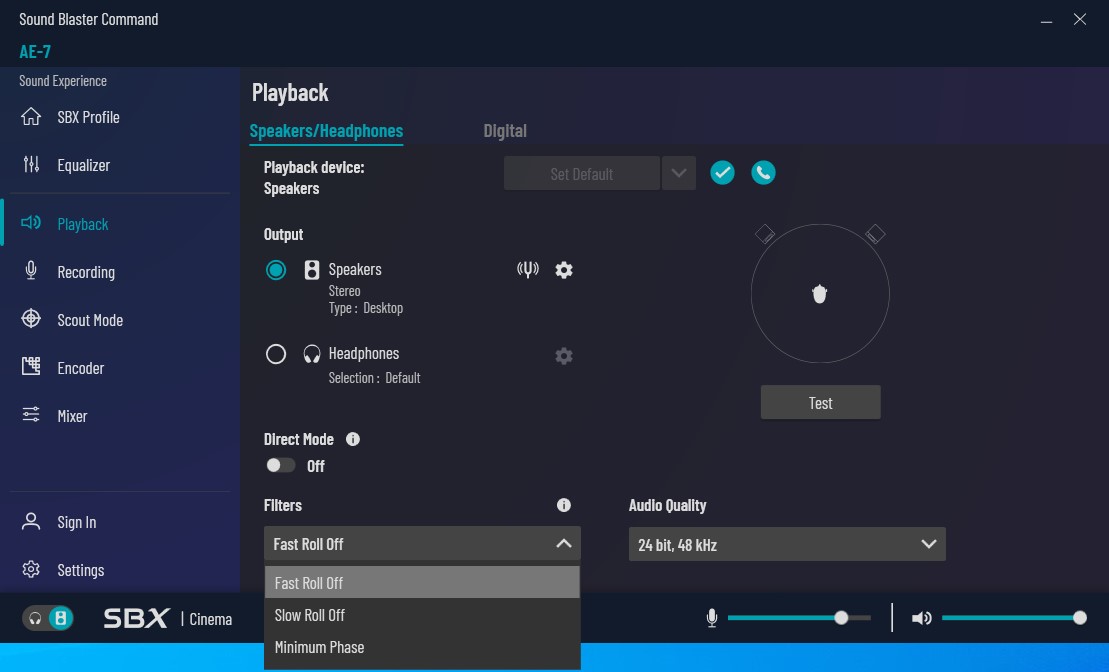
Task: Choose Minimum Phase filter option
Action: coord(422,647)
